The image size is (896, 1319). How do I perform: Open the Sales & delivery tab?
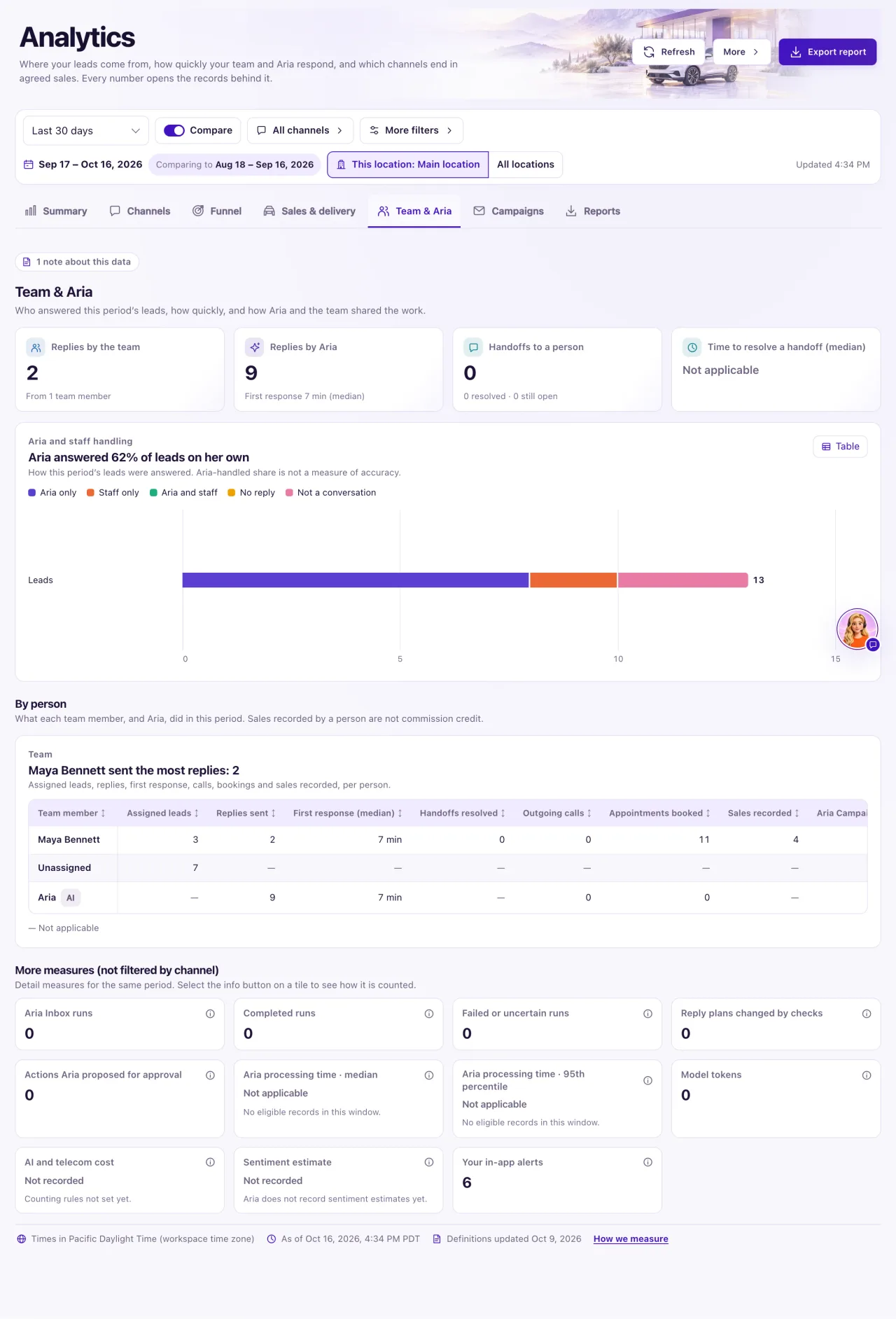coord(309,211)
